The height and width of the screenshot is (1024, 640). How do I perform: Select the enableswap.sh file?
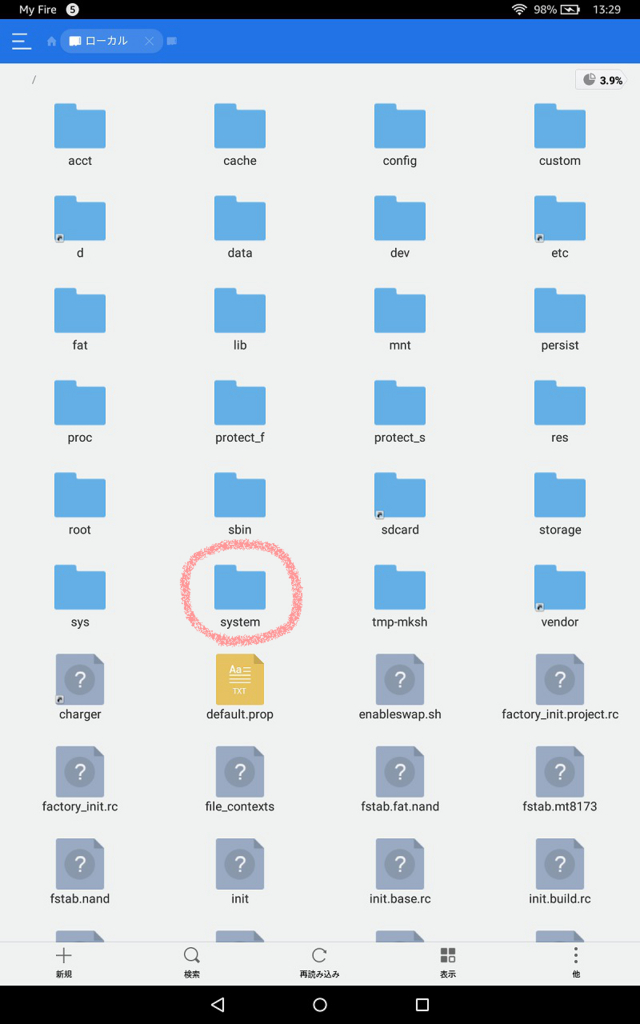(x=400, y=688)
